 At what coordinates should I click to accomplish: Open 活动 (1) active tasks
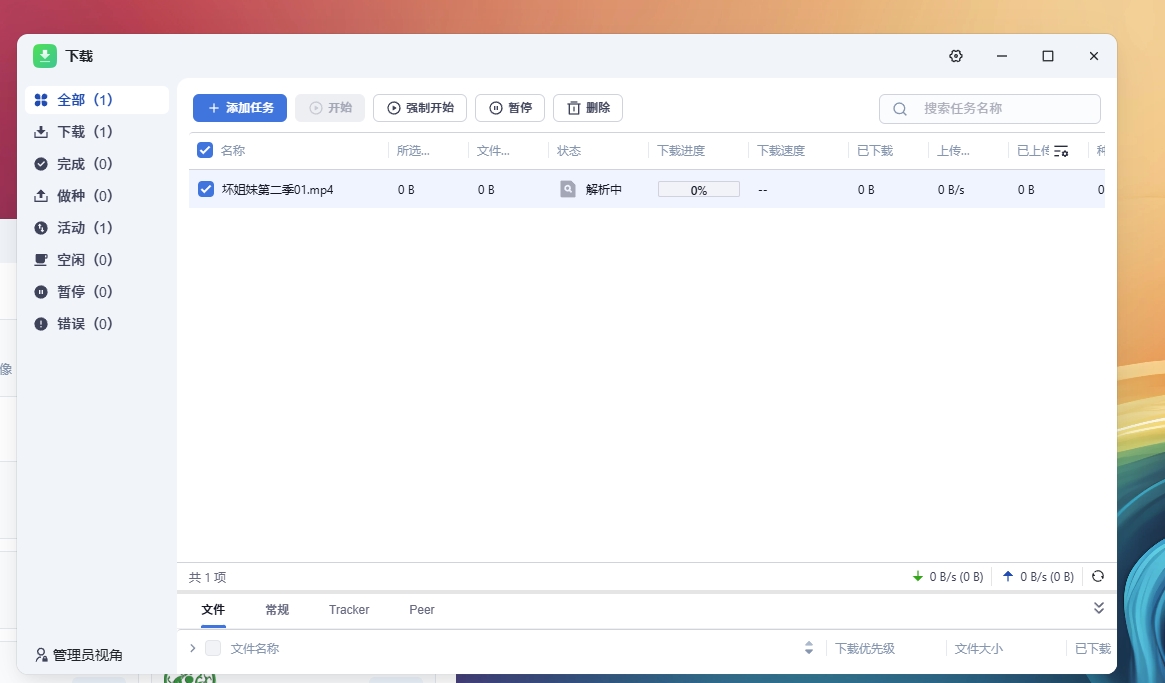(x=97, y=227)
